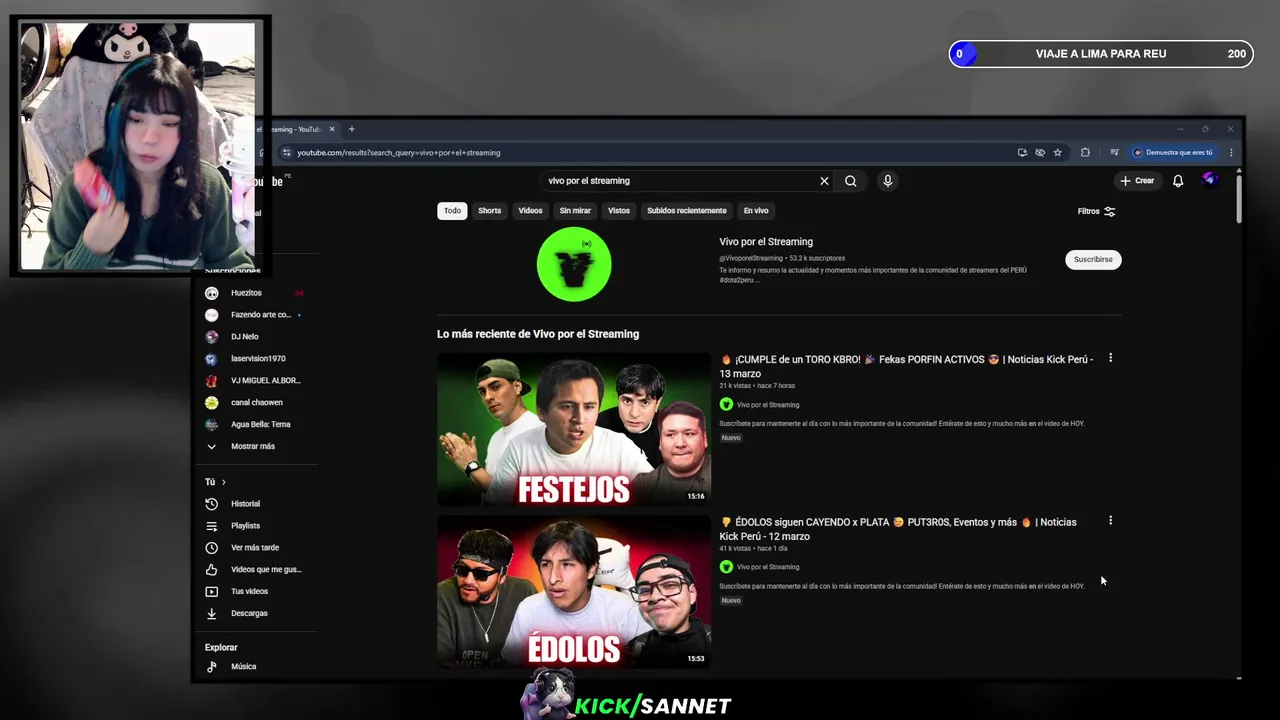Open the Historial icon in sidebar
This screenshot has width=1280, height=720.
[x=211, y=504]
